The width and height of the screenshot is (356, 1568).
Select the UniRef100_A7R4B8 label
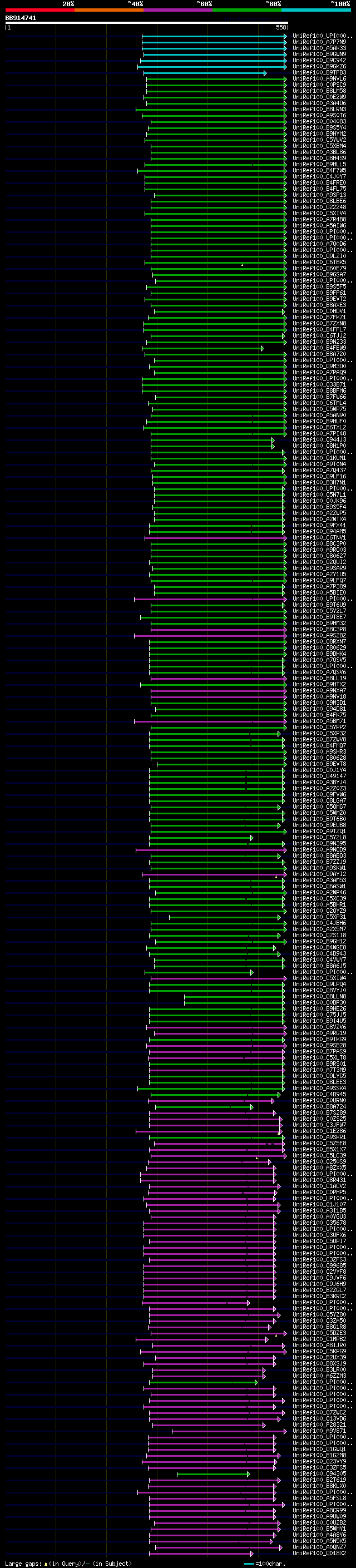(x=319, y=219)
